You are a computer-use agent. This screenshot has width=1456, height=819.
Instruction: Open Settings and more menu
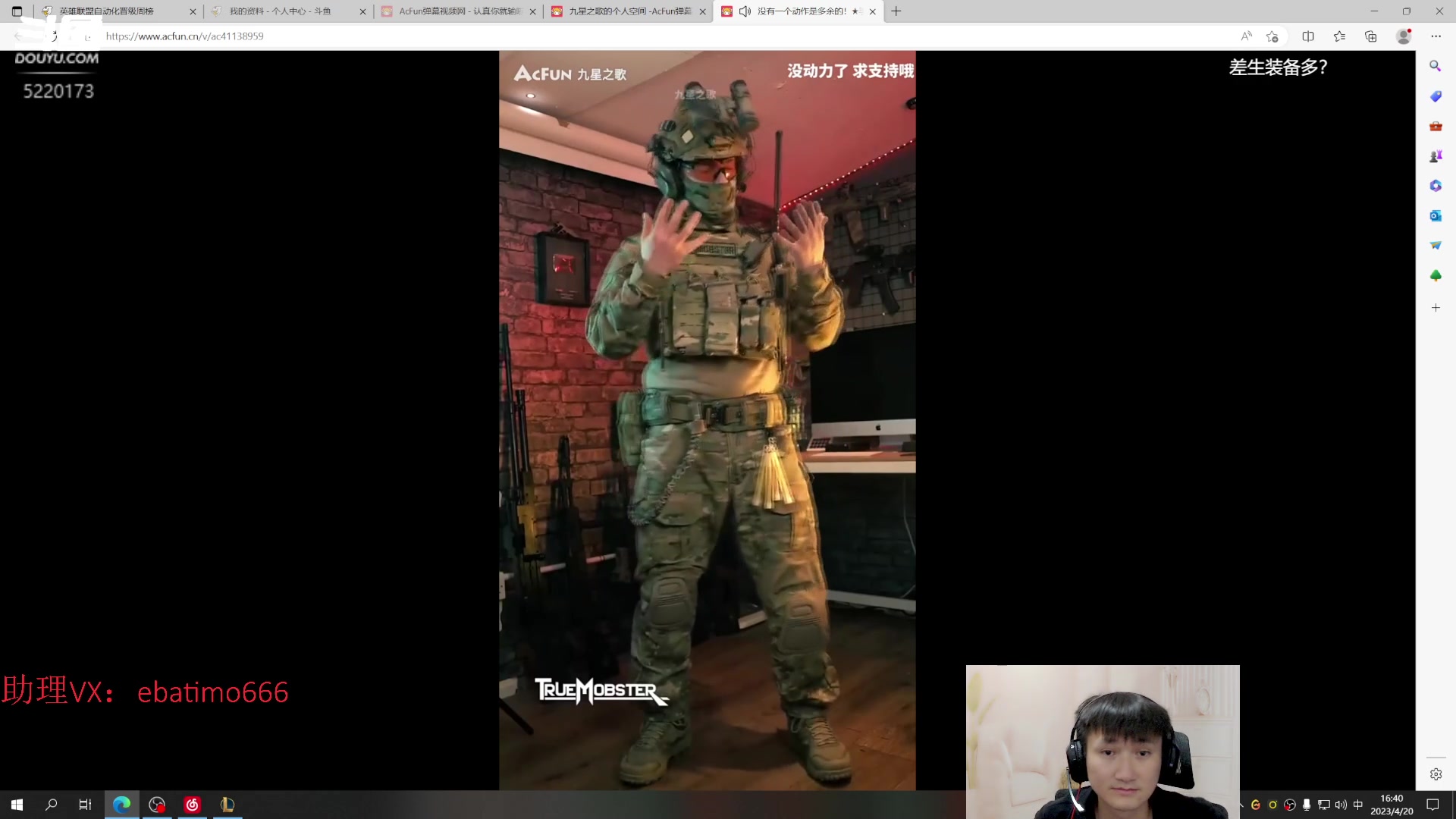click(1436, 36)
